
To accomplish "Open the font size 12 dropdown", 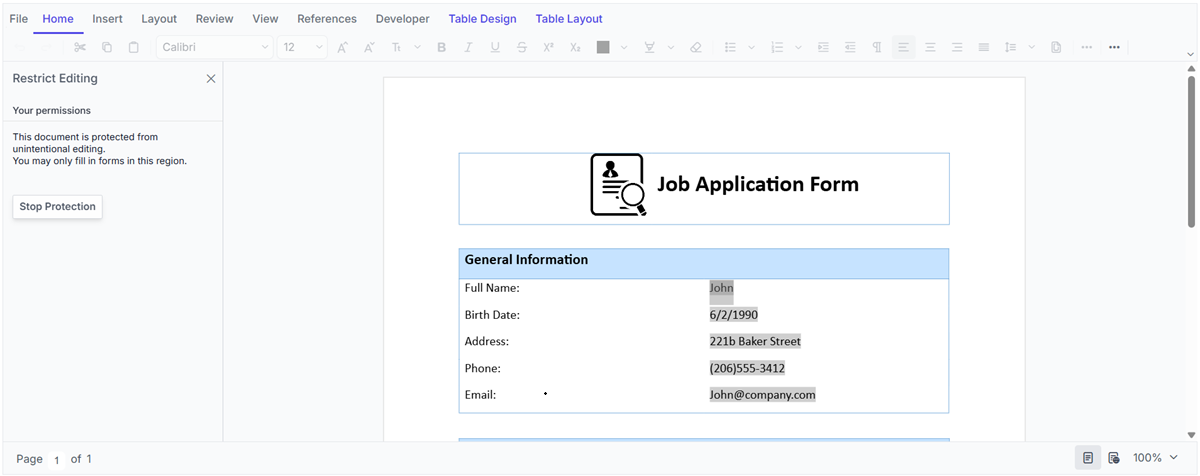I will pos(302,47).
